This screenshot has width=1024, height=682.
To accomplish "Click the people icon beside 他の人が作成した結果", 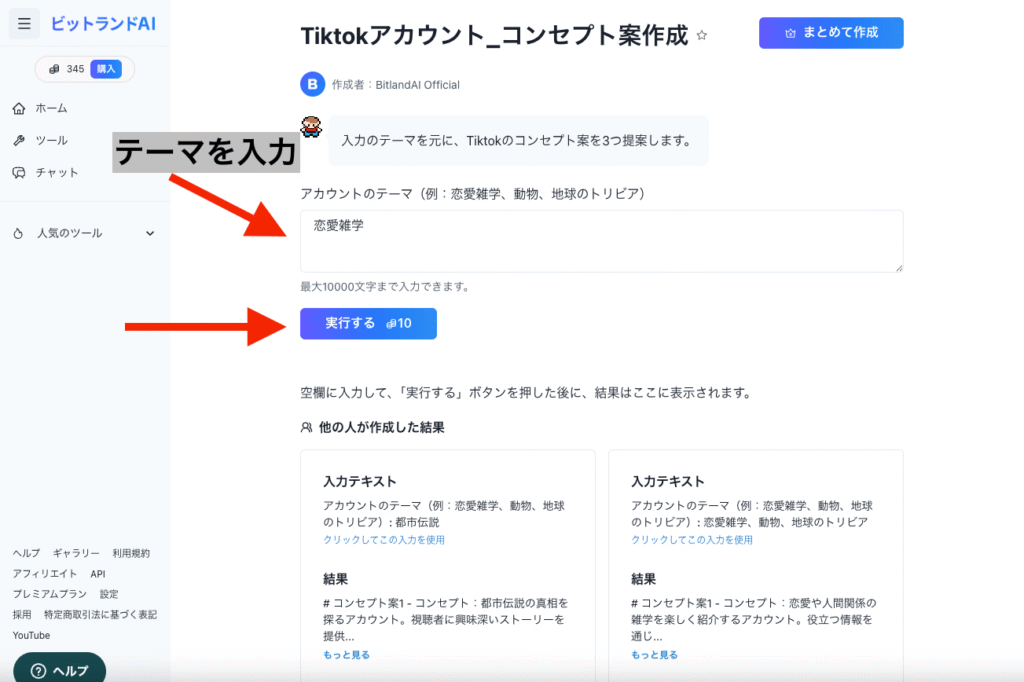I will [x=306, y=427].
